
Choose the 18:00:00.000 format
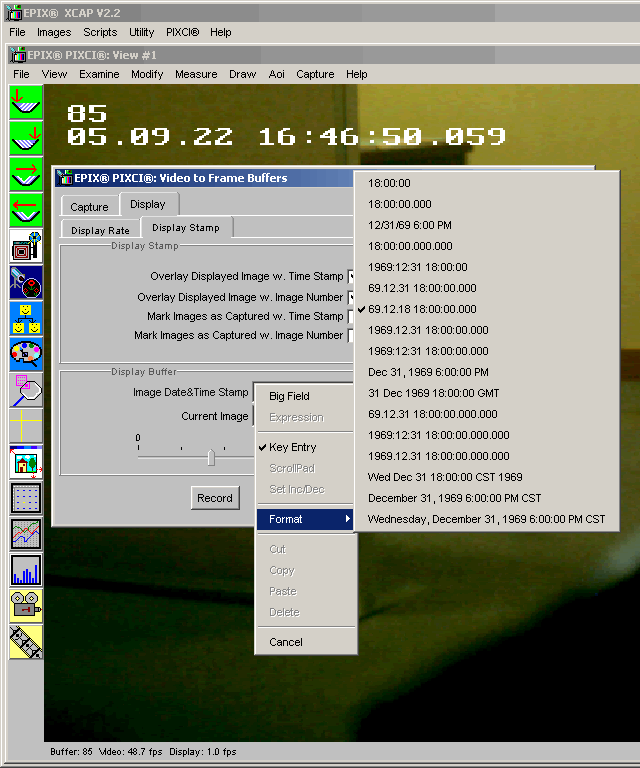click(x=487, y=204)
